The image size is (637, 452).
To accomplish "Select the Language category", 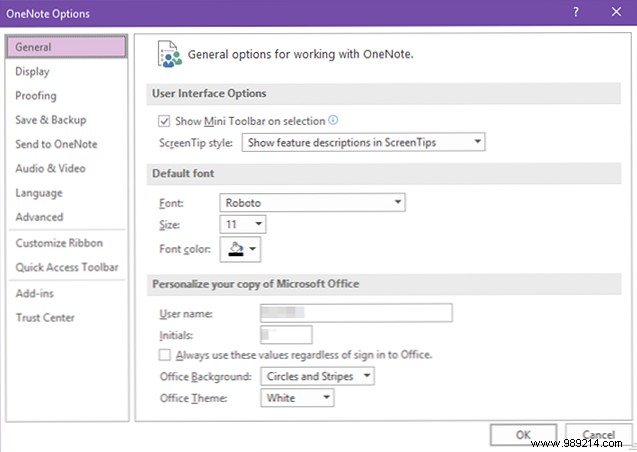I will pos(66,193).
